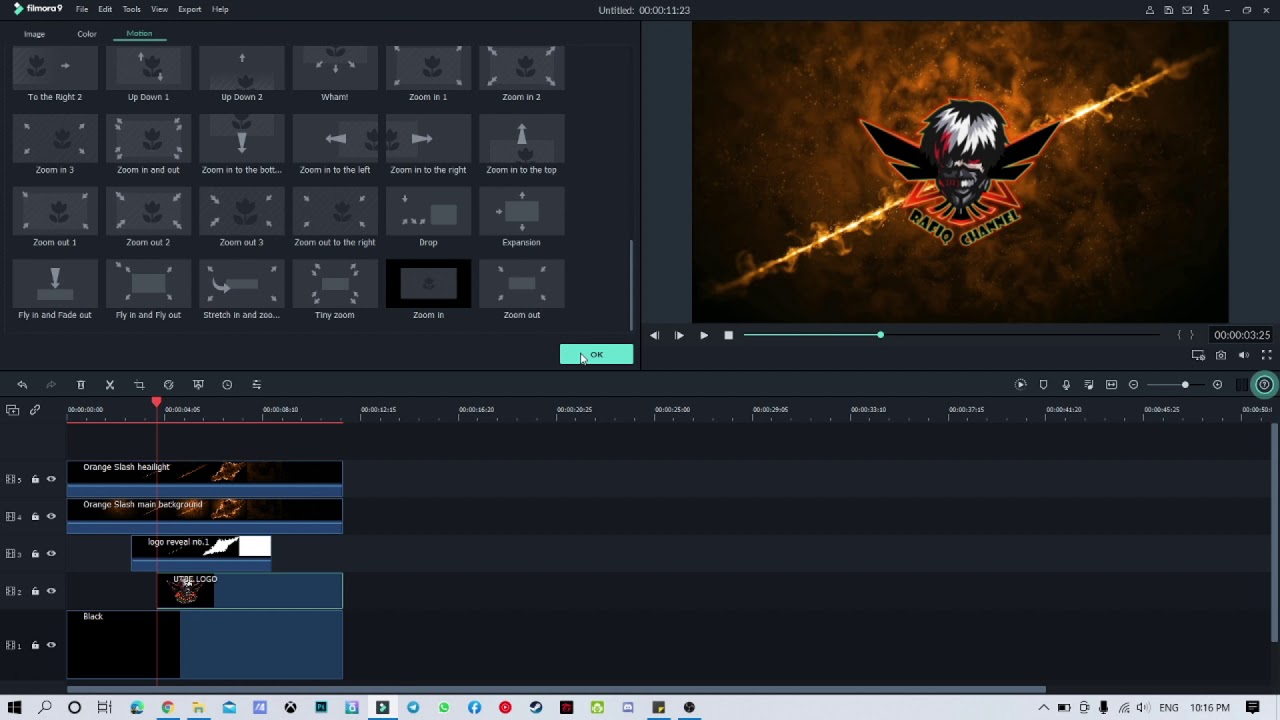Toggle the timeline auto ripple link icon
Screen dimensions: 1280x720
tap(35, 410)
